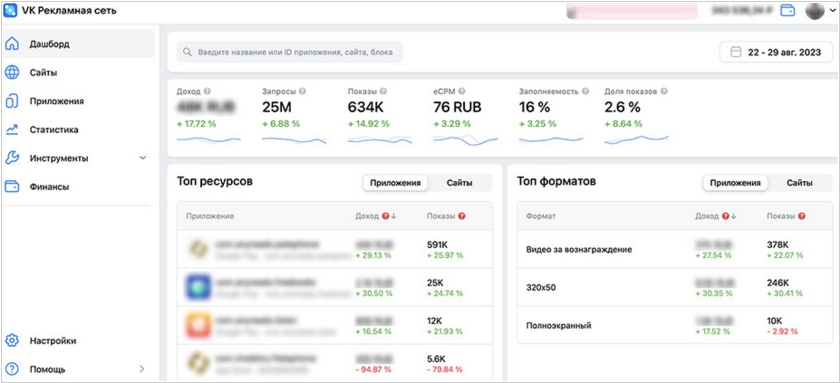Click the Инструменты wrench icon
Image resolution: width=840 pixels, height=383 pixels.
tap(12, 158)
